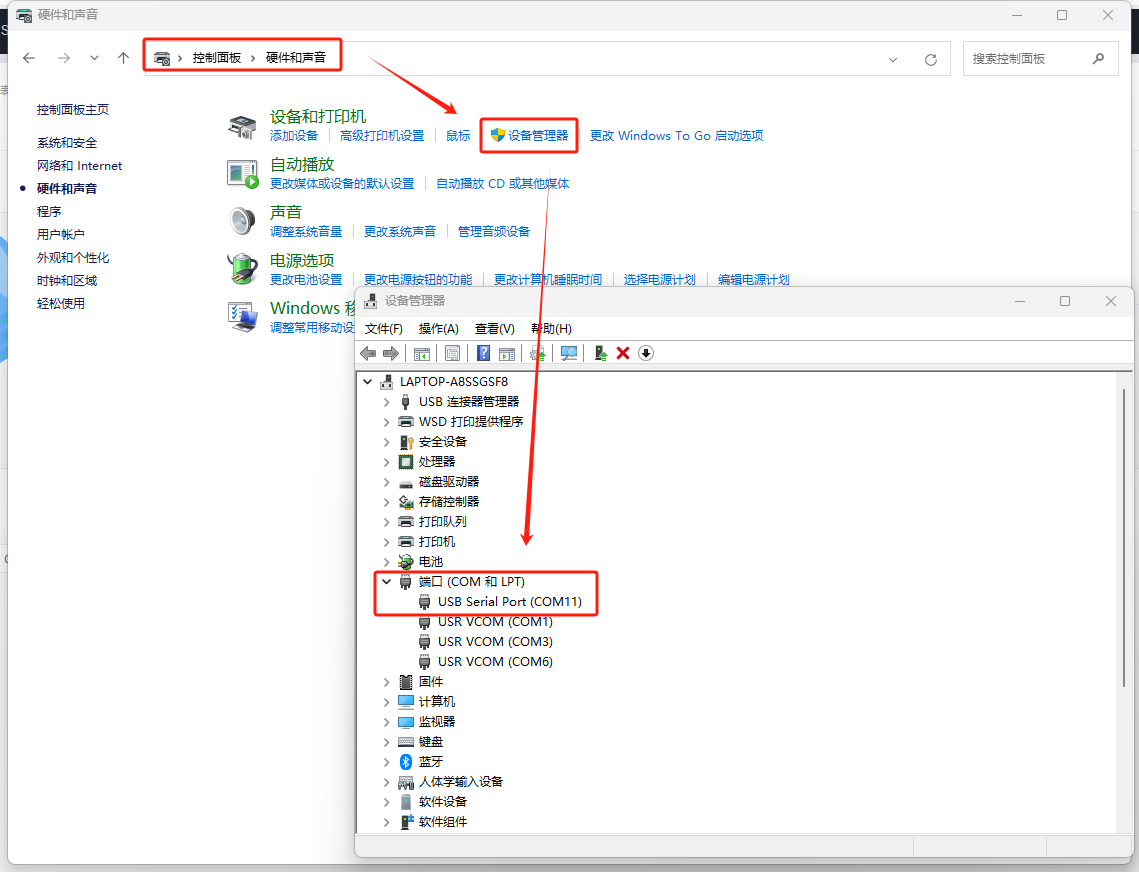Viewport: 1139px width, 872px height.
Task: Select USR VCOM (COM3) device
Action: click(x=495, y=641)
